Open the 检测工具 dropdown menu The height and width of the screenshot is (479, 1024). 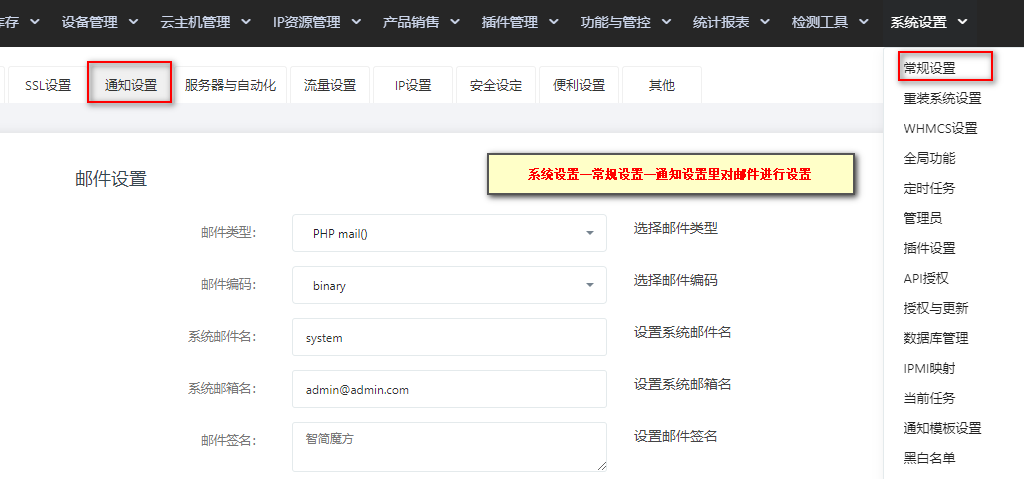(829, 22)
